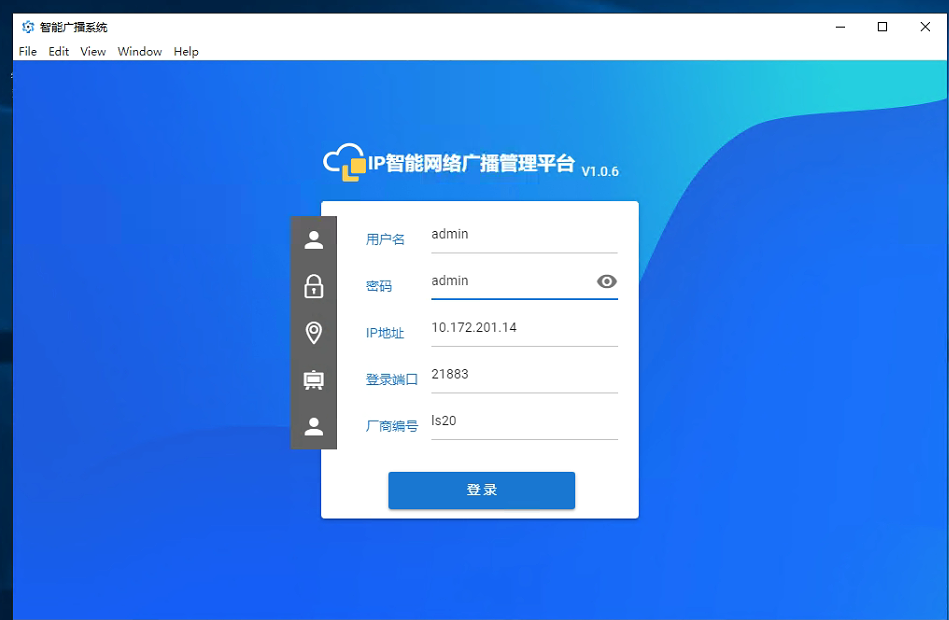
Task: Click the 登录端口 label text
Action: [392, 380]
